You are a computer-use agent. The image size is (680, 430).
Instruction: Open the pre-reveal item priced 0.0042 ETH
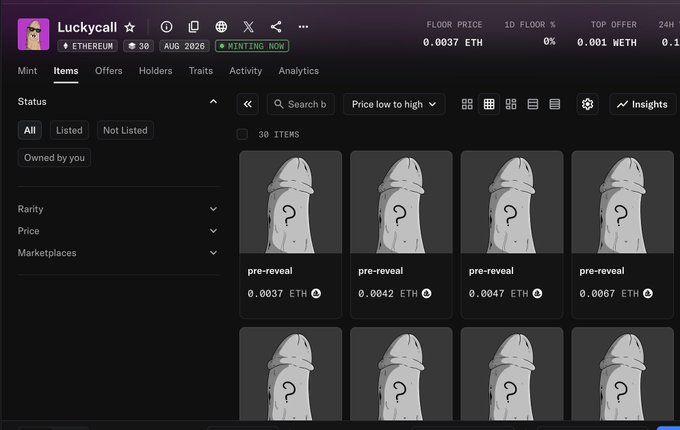pyautogui.click(x=401, y=234)
